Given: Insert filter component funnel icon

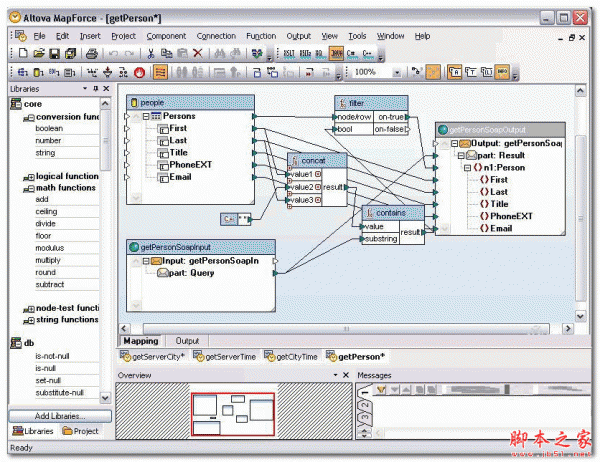Looking at the screenshot, I should pos(108,72).
